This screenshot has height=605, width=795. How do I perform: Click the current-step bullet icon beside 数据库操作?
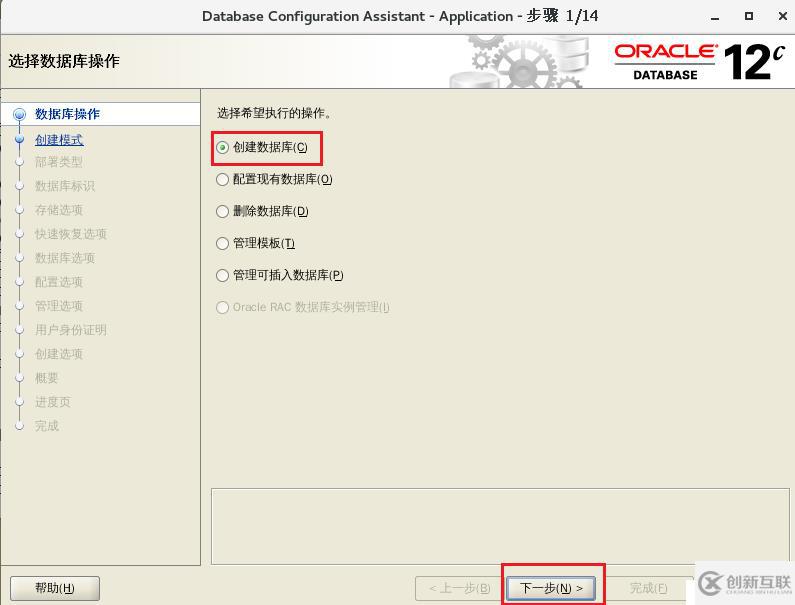pos(19,114)
